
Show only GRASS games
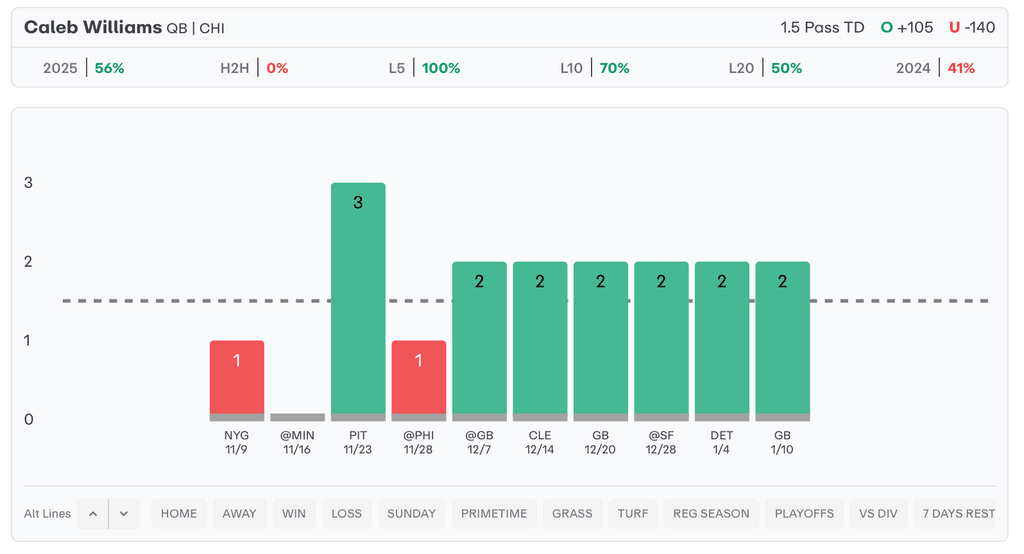573,514
